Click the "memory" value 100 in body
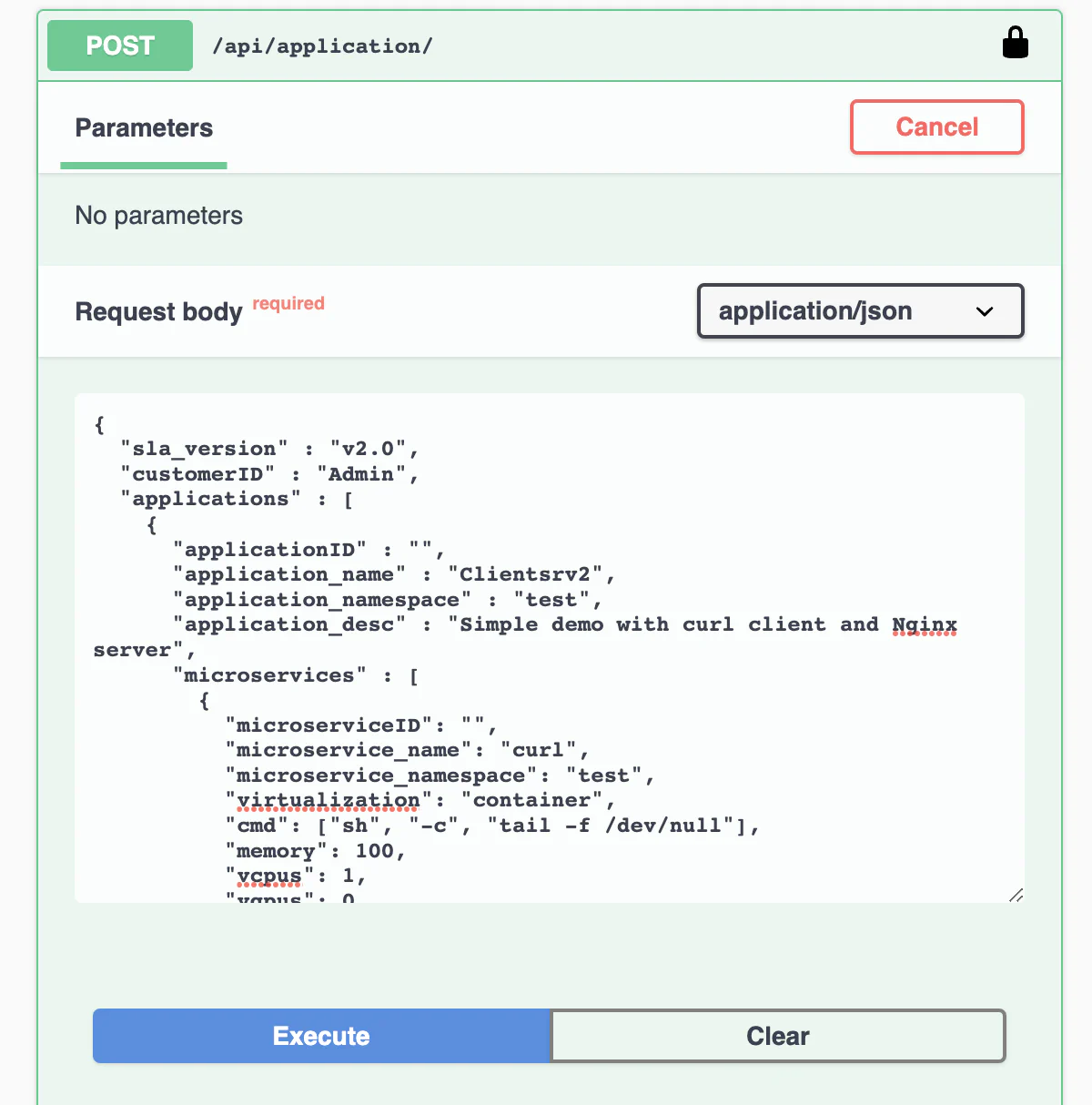Screen dimensions: 1092x1105 pyautogui.click(x=373, y=851)
